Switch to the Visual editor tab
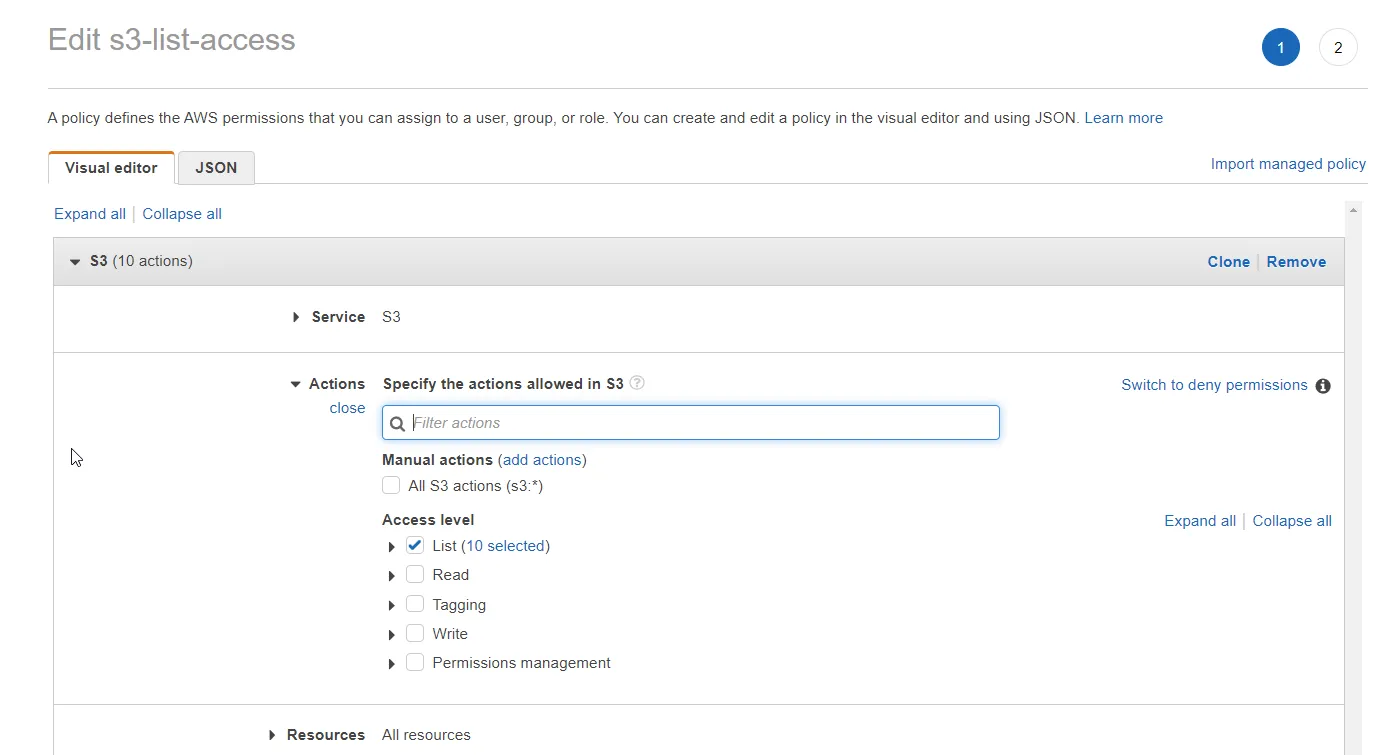The image size is (1385, 755). (x=110, y=167)
